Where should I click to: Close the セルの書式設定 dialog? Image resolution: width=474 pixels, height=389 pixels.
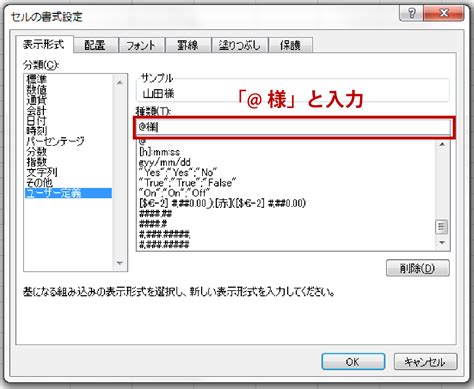click(444, 13)
